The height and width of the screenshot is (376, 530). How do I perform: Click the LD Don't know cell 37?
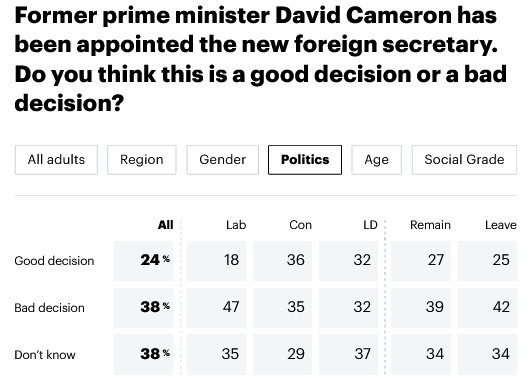(348, 354)
